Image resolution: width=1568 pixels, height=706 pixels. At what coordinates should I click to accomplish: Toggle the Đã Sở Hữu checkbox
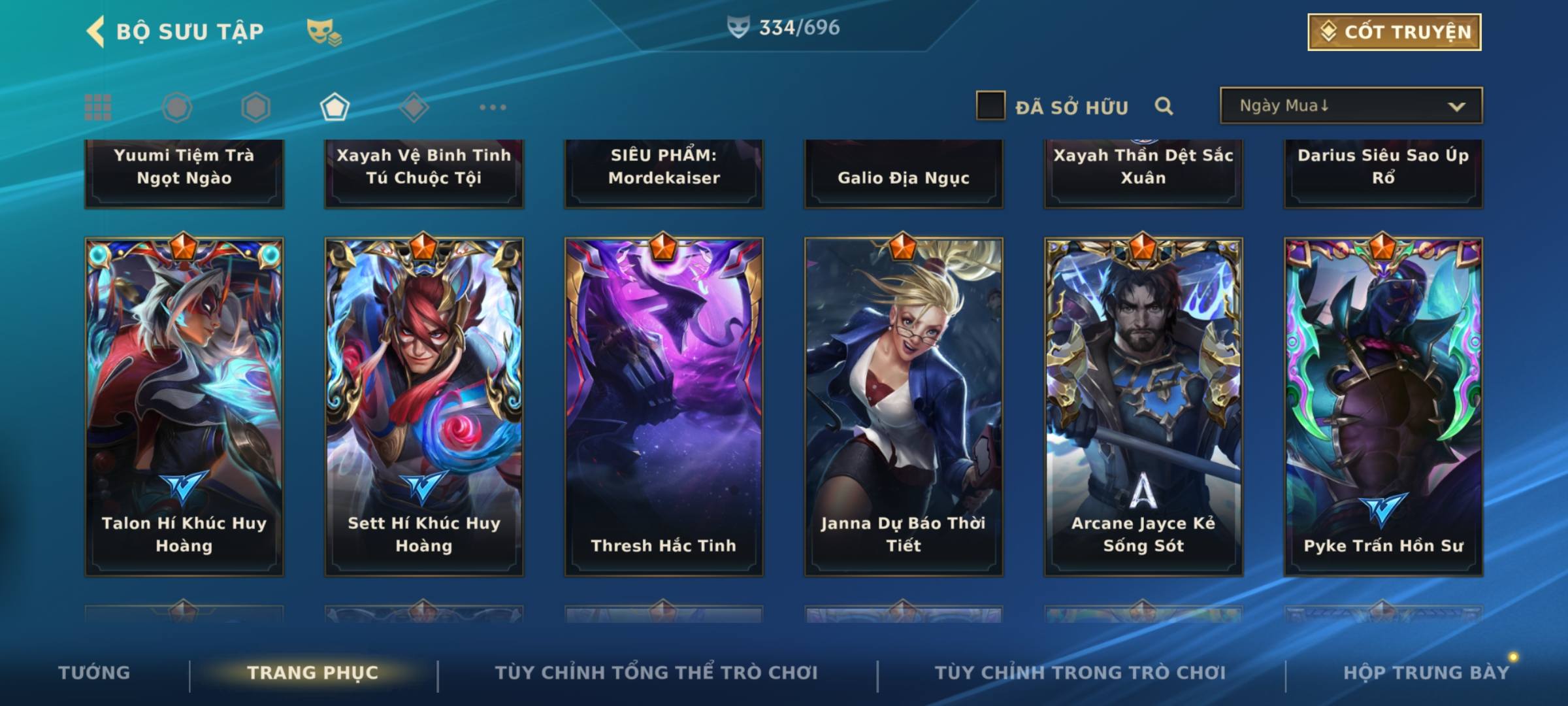[x=990, y=106]
